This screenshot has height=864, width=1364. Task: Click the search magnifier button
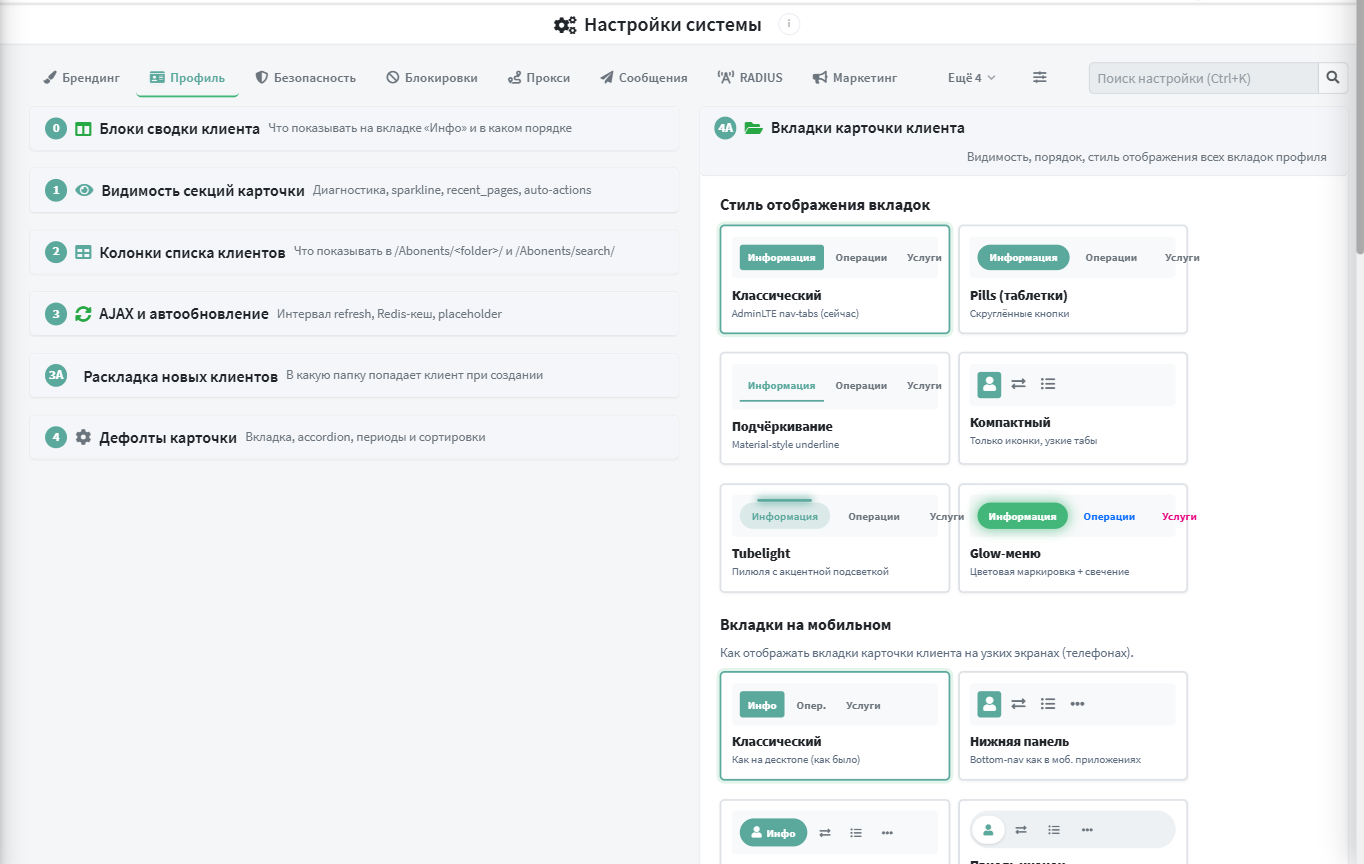pyautogui.click(x=1332, y=78)
